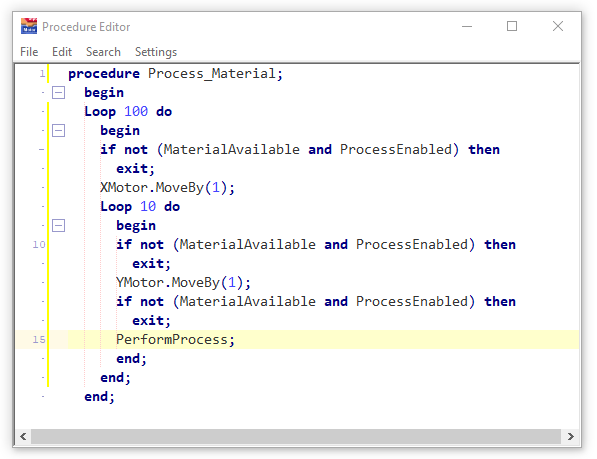Click the right scroll arrow

(570, 436)
